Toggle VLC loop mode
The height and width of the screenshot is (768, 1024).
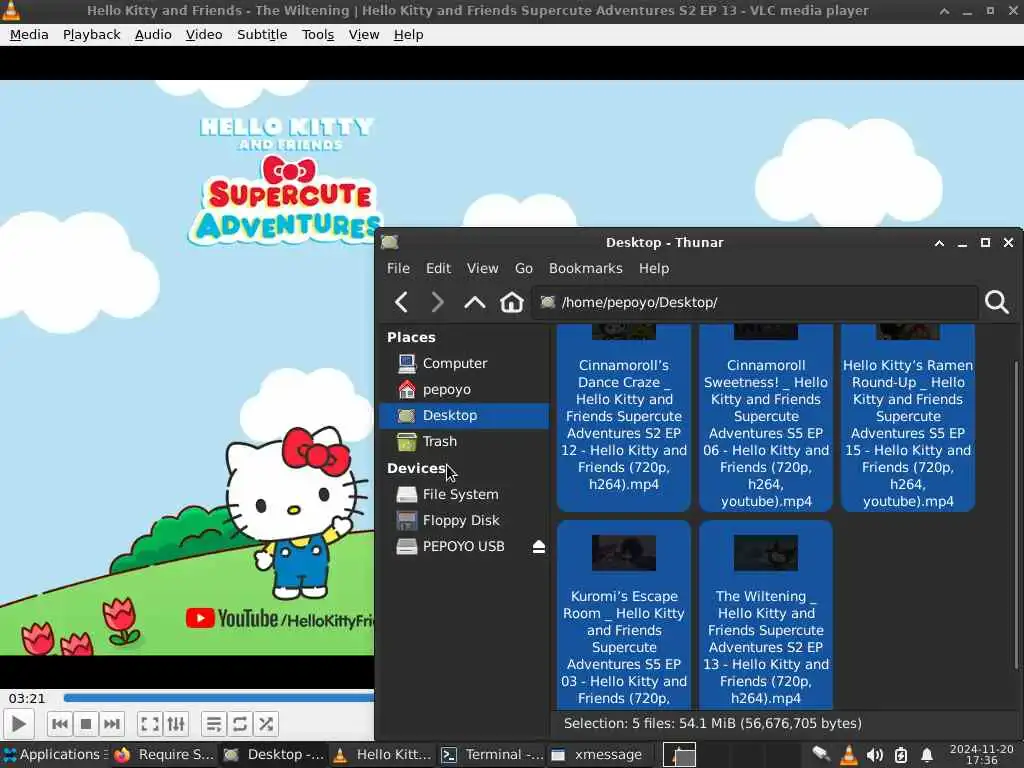[x=240, y=724]
